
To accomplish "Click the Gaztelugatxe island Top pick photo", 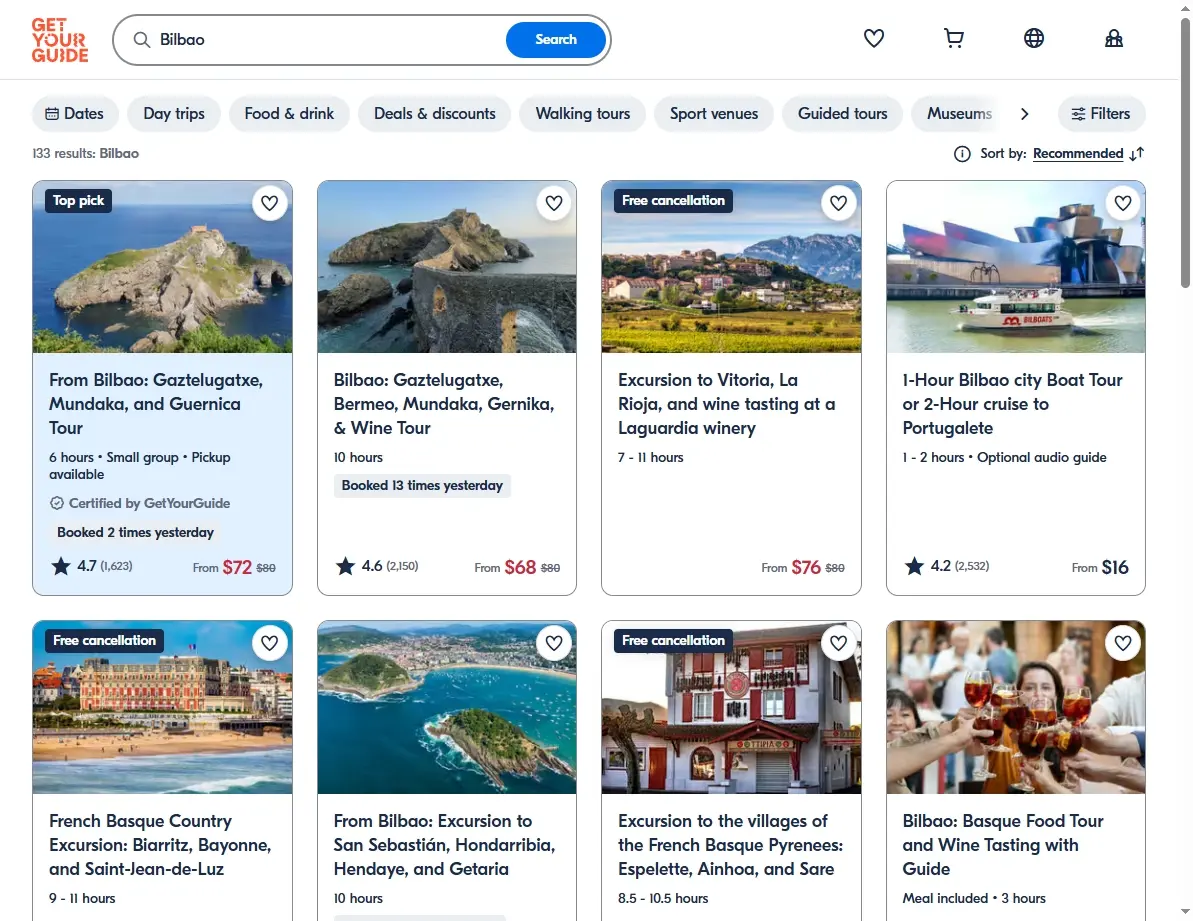I will coord(162,267).
